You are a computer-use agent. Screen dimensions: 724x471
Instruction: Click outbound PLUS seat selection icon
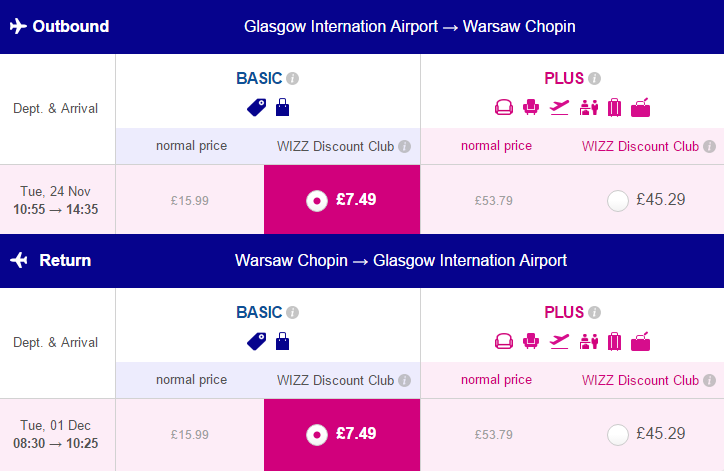(531, 108)
